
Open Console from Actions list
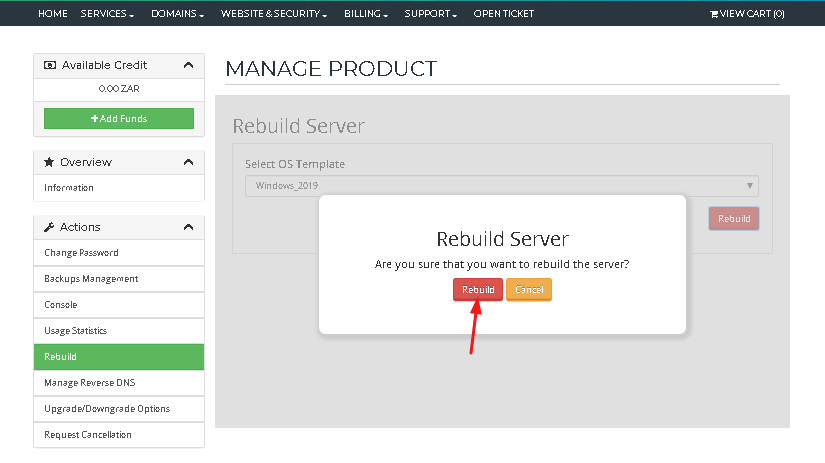click(119, 305)
